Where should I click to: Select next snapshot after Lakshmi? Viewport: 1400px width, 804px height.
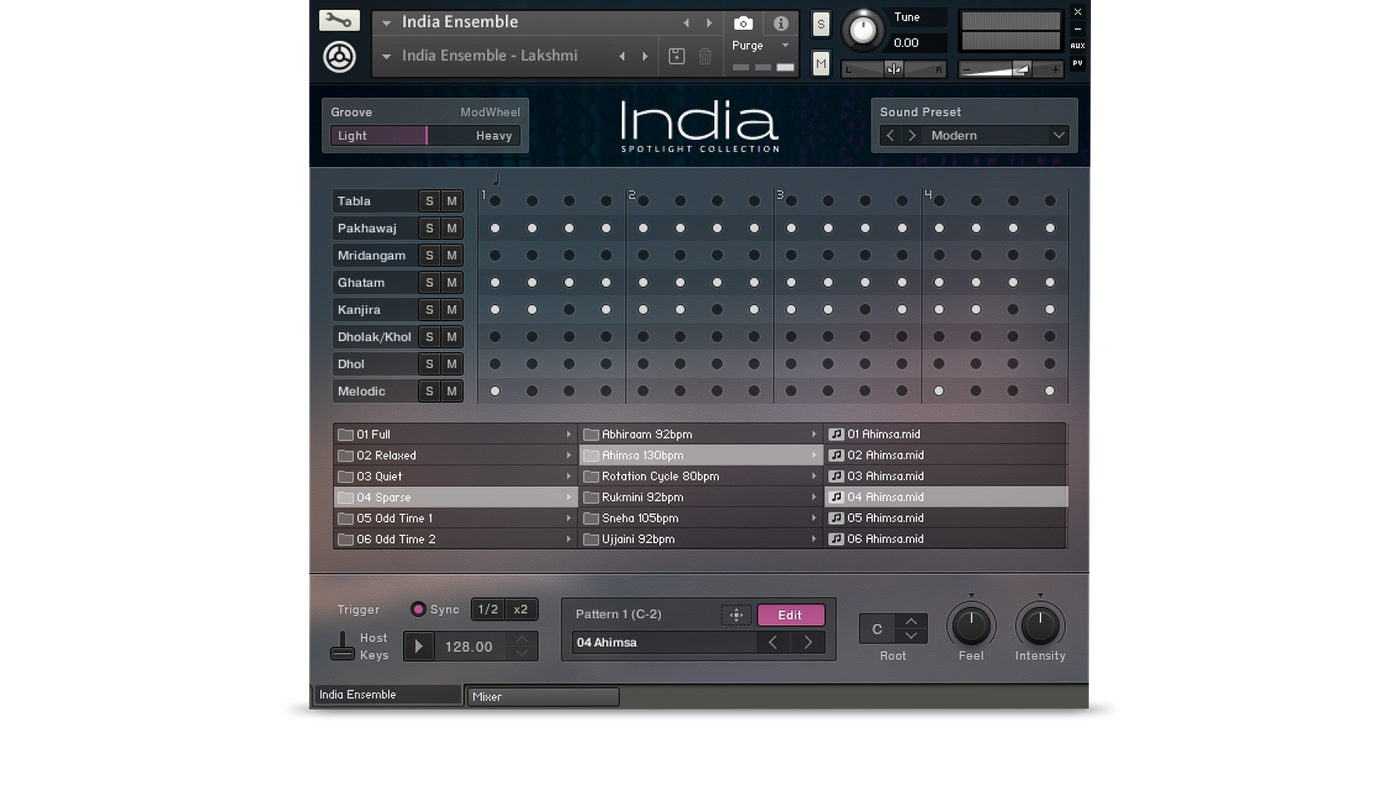[x=645, y=56]
